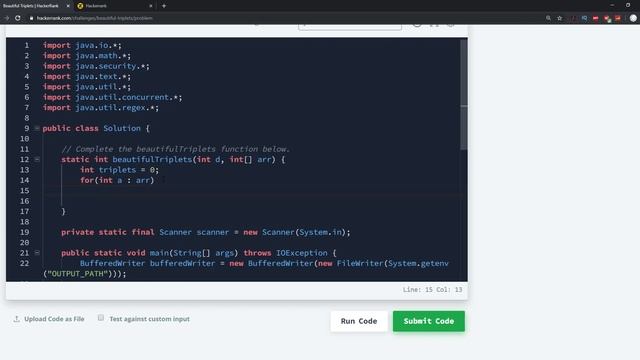The height and width of the screenshot is (360, 640).
Task: Click 'import java.util.concurrent.*;' on line 6
Action: [x=112, y=97]
